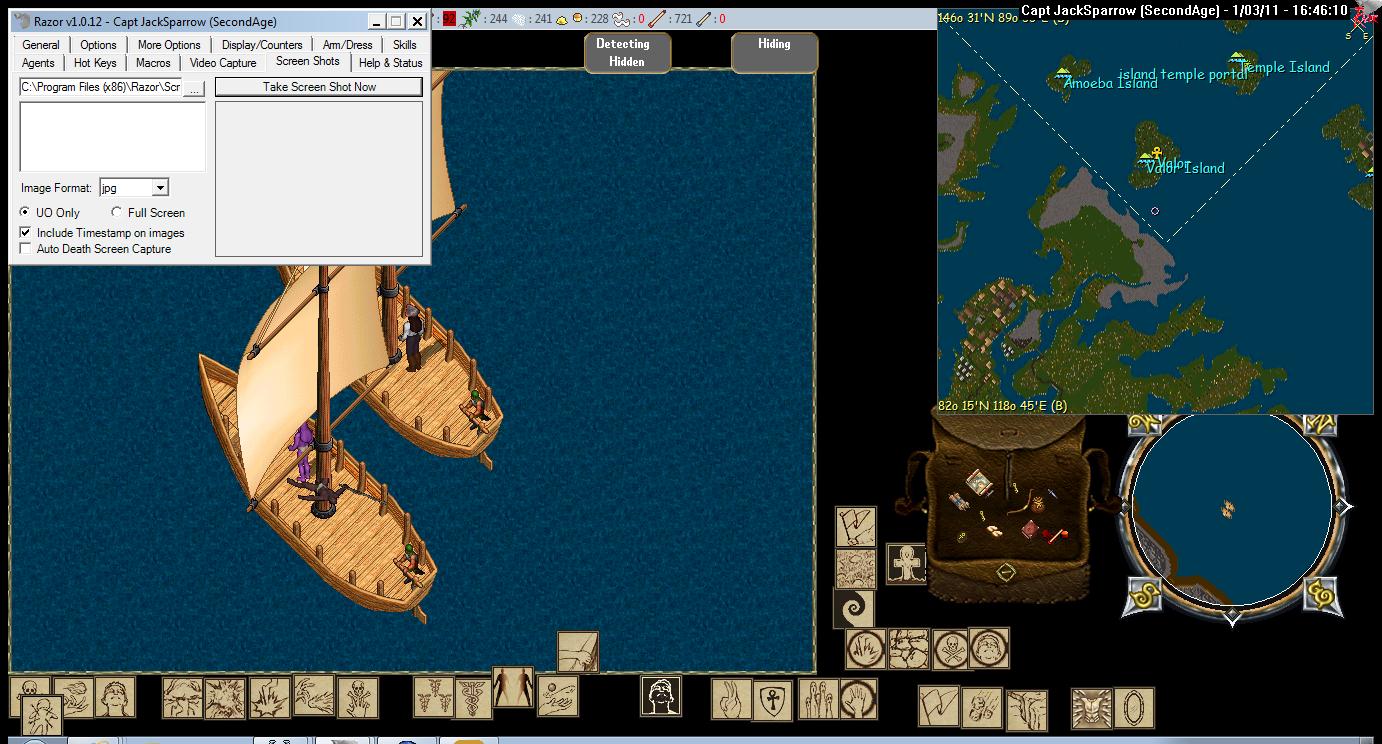Click the oval mirror spell icon
This screenshot has width=1382, height=744.
(1133, 707)
